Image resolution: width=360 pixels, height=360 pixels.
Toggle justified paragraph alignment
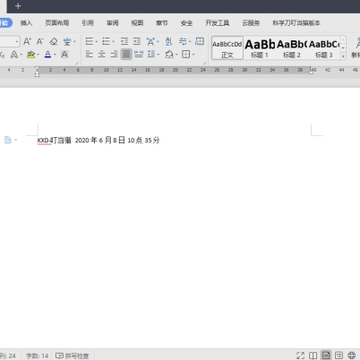tap(126, 54)
